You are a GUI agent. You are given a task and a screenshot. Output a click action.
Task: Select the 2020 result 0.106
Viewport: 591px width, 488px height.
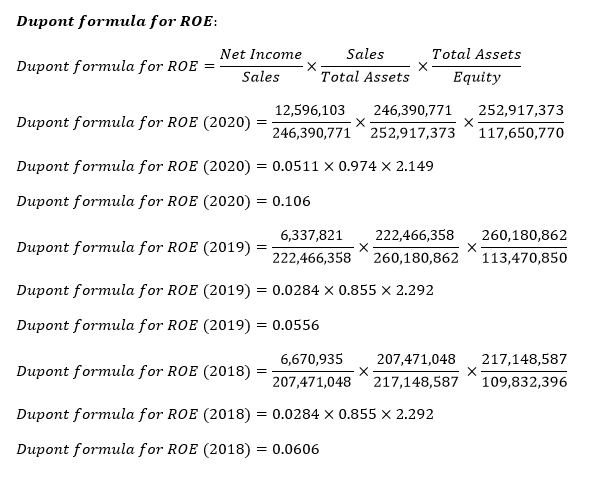point(291,201)
